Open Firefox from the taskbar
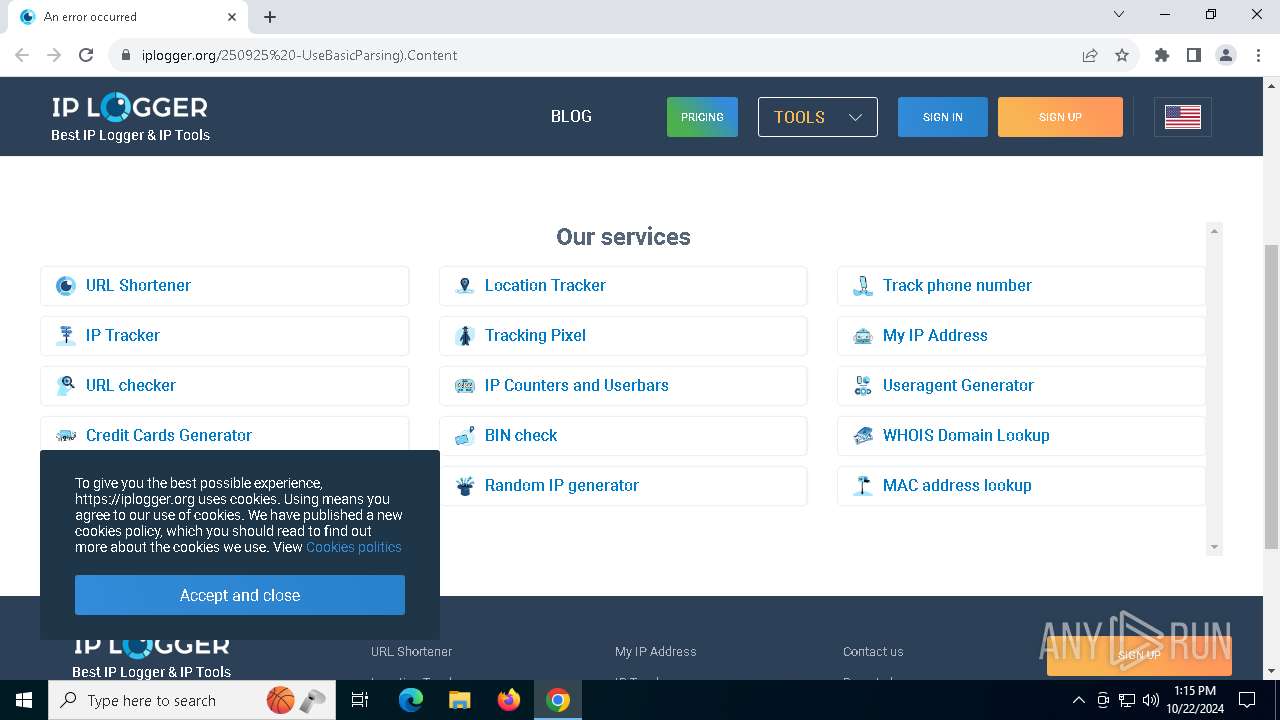The image size is (1280, 720). [x=509, y=700]
